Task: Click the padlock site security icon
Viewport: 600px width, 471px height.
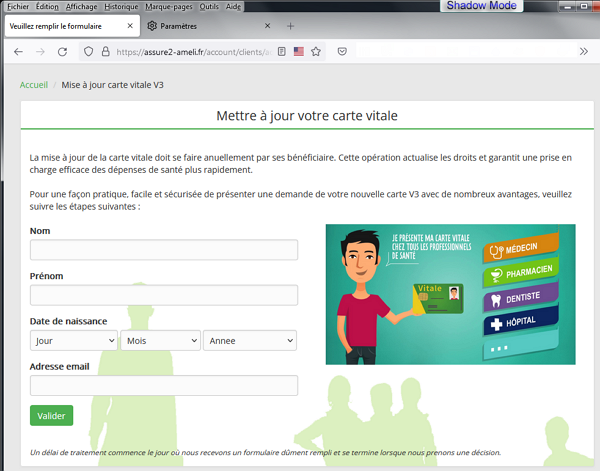Action: 104,51
